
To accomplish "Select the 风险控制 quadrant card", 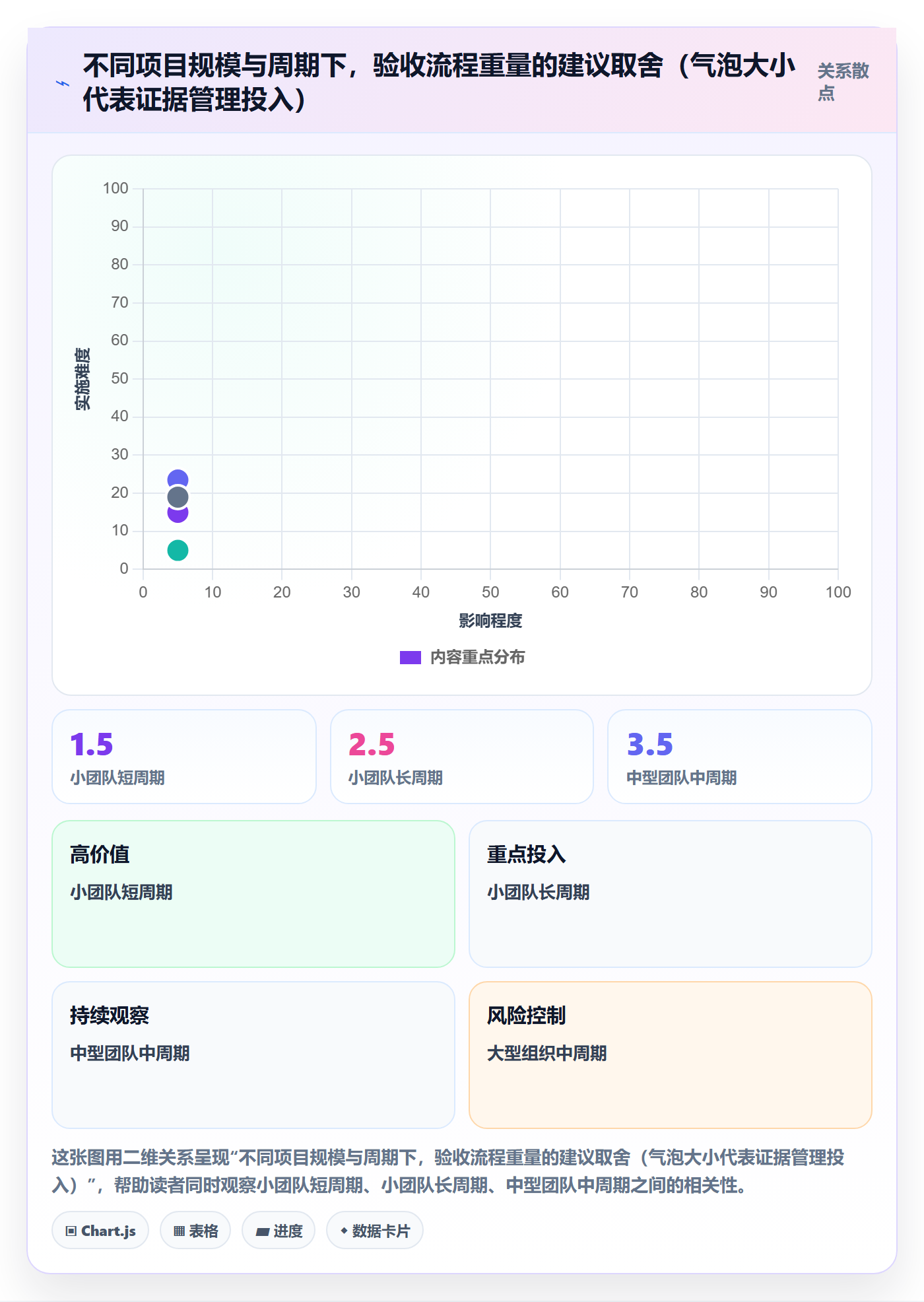I will tap(671, 1055).
